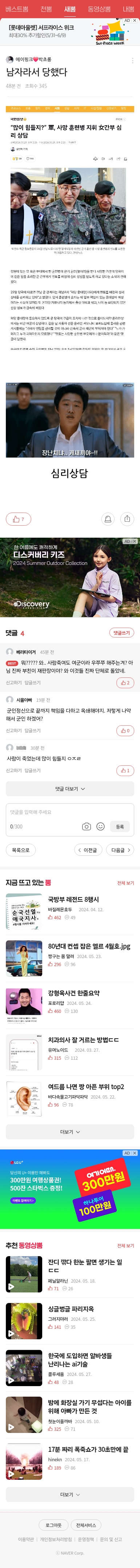Tap the bell notification icon below post
The height and width of the screenshot is (1568, 140).
pos(108,518)
